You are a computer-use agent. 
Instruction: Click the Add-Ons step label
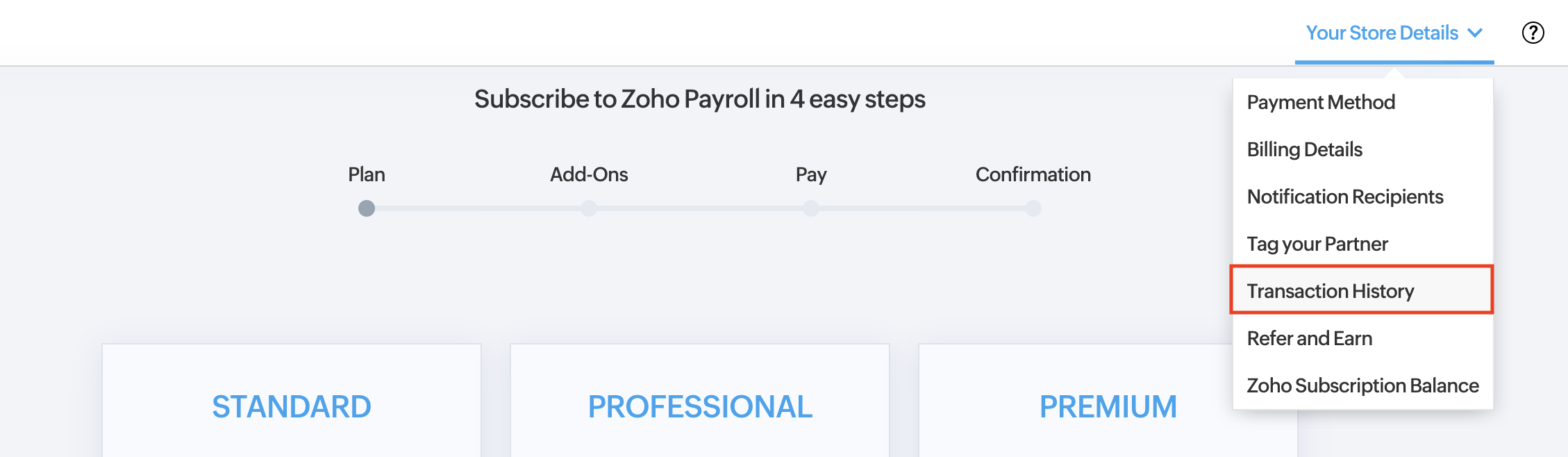[589, 174]
